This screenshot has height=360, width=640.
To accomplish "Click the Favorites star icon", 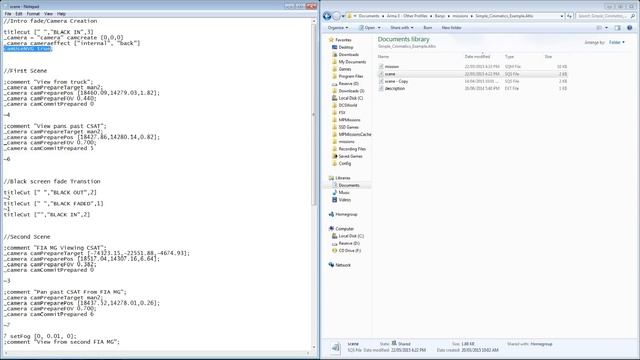I will (331, 40).
